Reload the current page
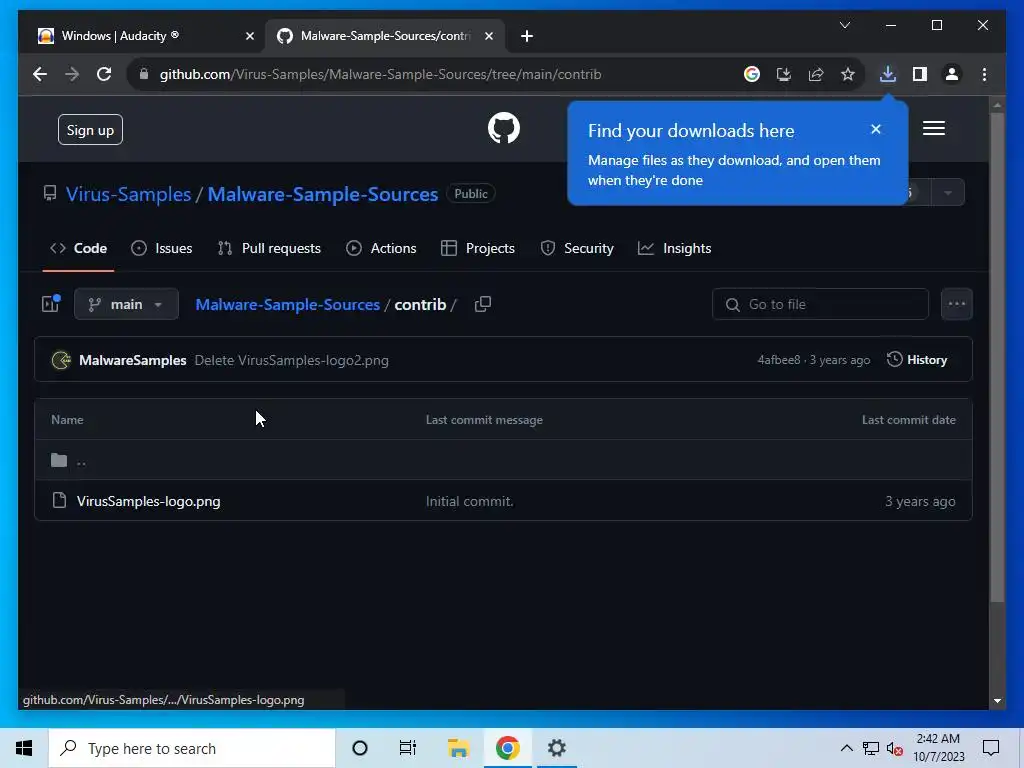 point(104,74)
